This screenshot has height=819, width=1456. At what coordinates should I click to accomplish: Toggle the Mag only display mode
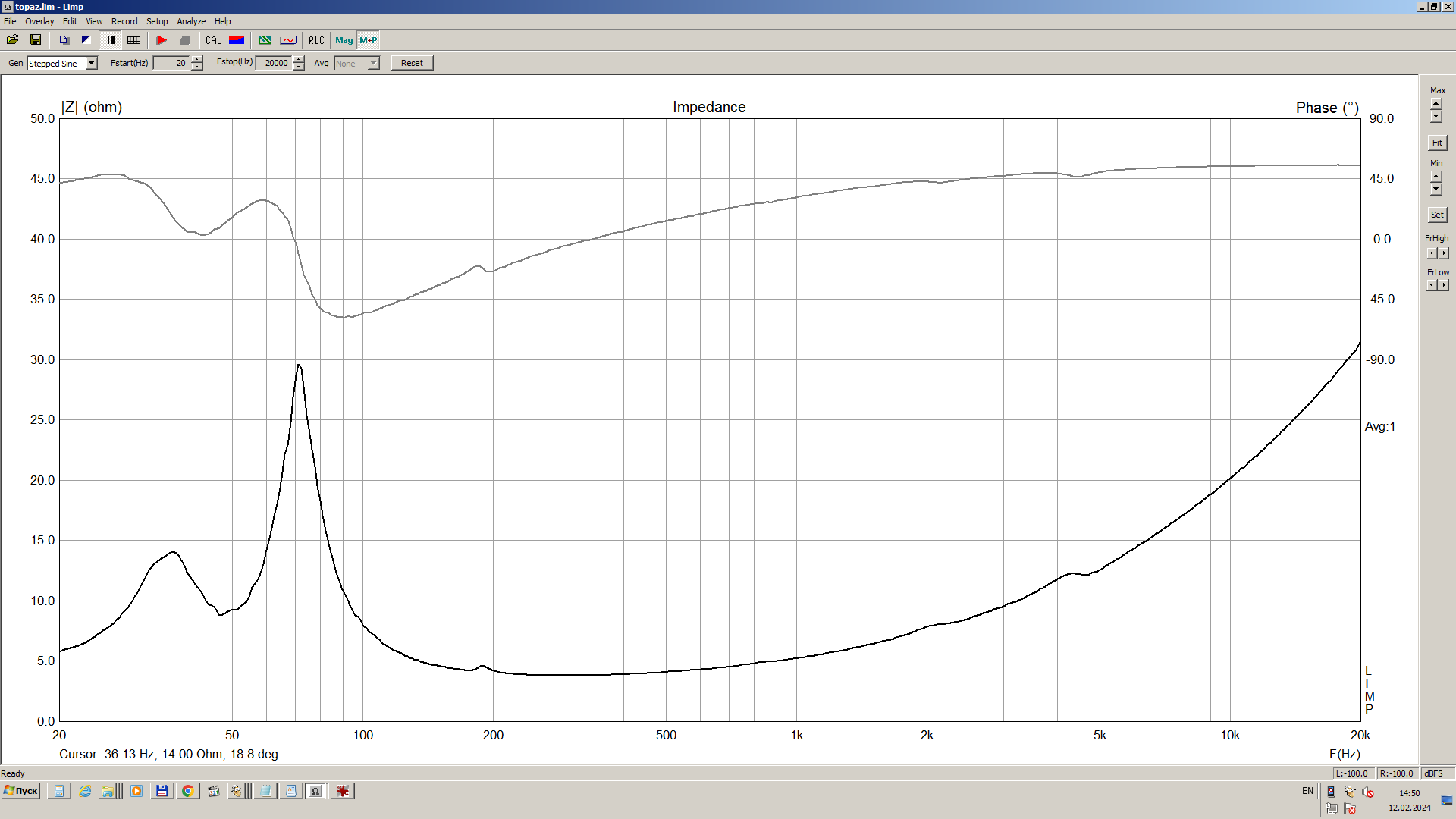[344, 40]
